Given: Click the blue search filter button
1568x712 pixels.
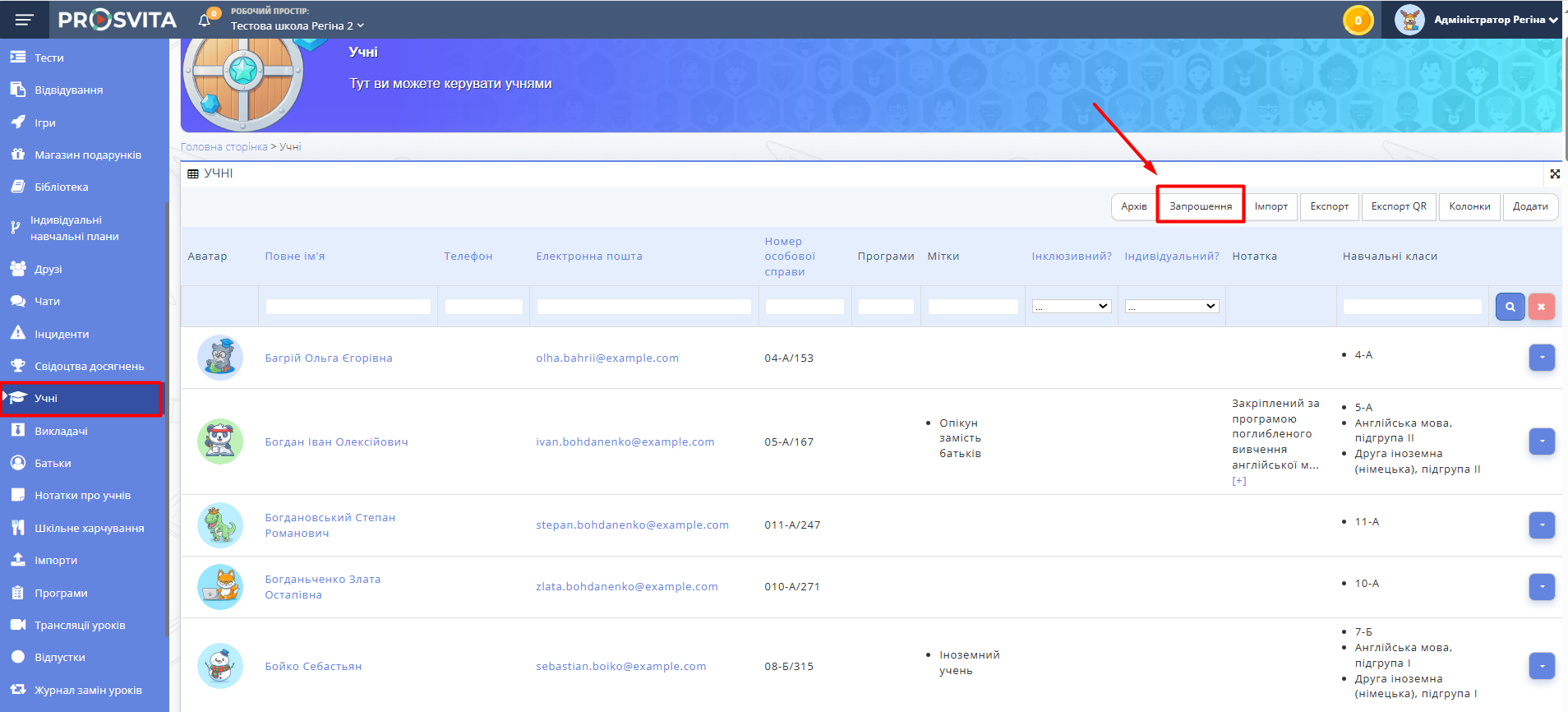Looking at the screenshot, I should pos(1510,307).
